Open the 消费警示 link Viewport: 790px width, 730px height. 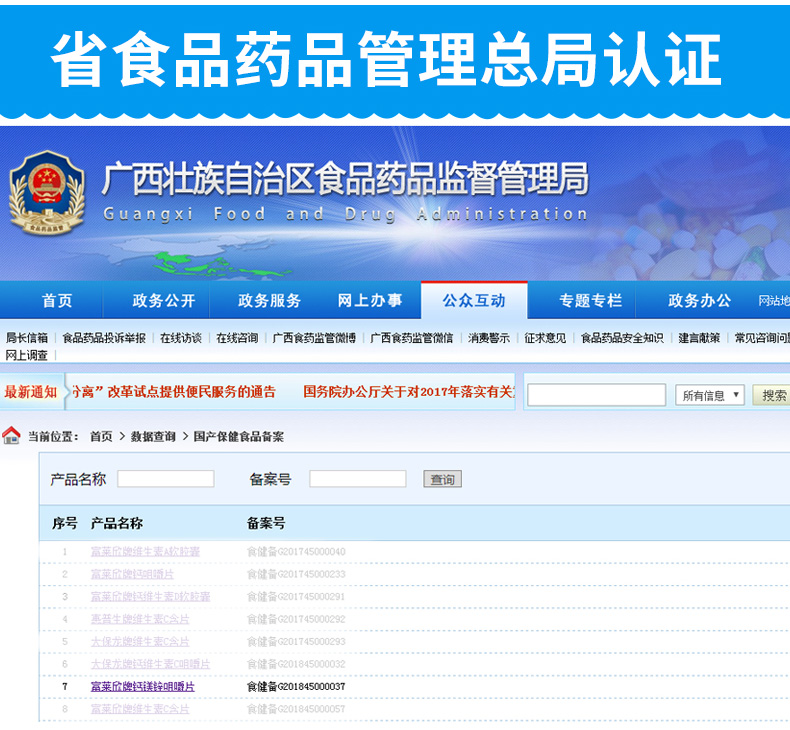tap(488, 338)
